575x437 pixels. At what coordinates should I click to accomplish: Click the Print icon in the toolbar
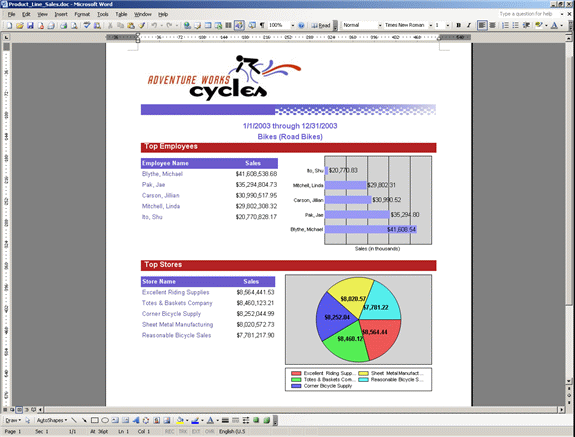pos(63,25)
